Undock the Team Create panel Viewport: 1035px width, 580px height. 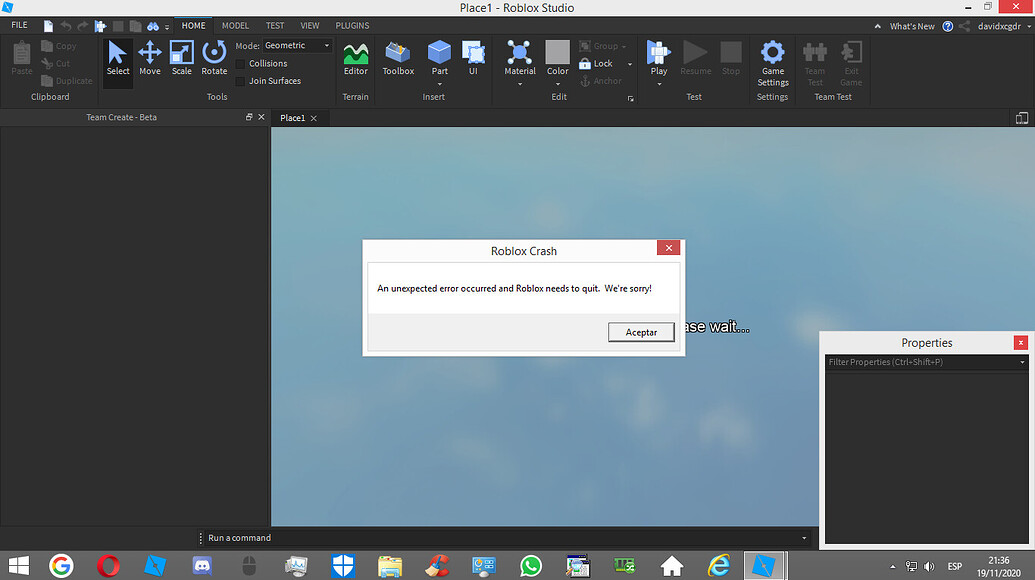click(249, 117)
